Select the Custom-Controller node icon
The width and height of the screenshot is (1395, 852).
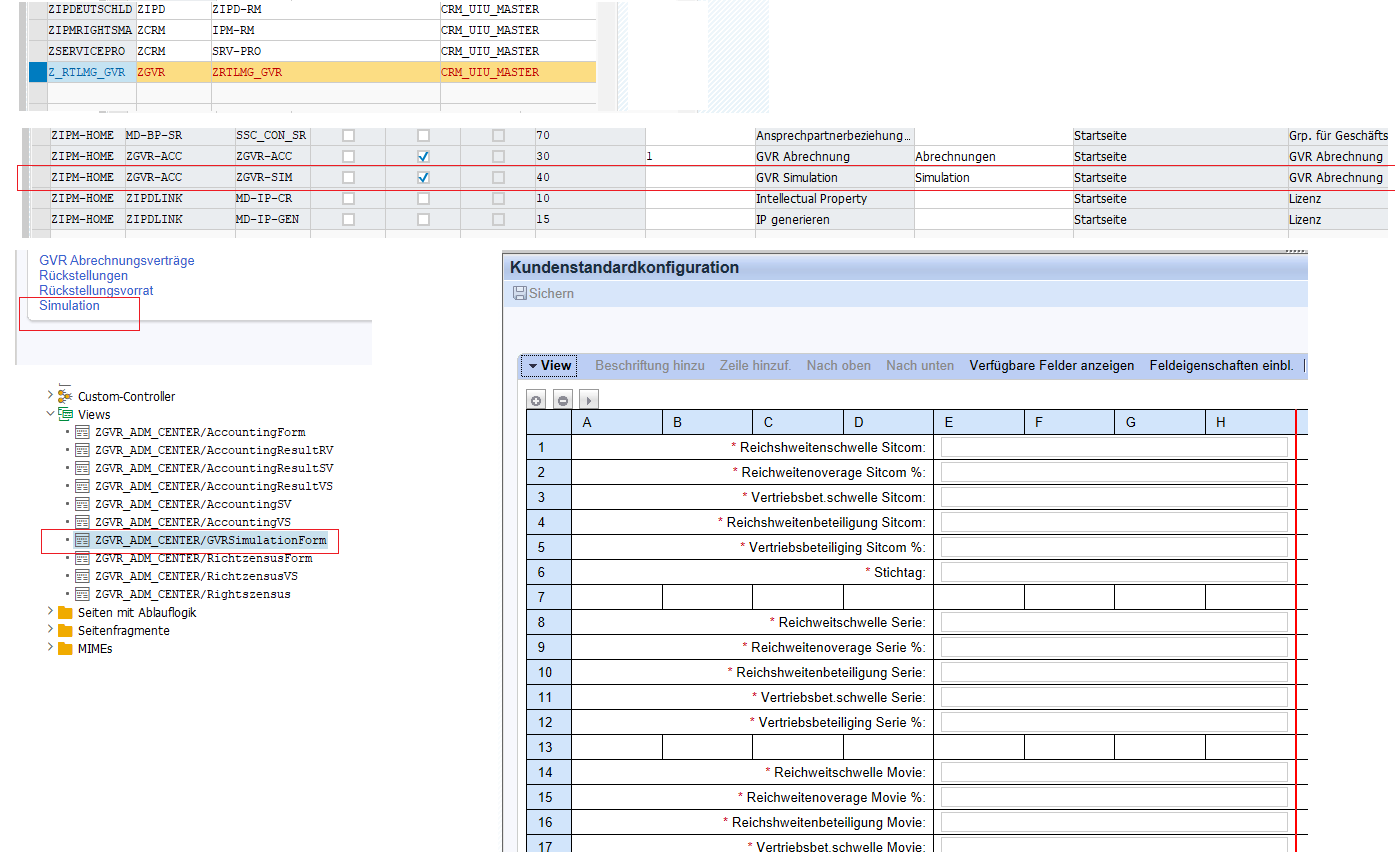click(x=66, y=396)
